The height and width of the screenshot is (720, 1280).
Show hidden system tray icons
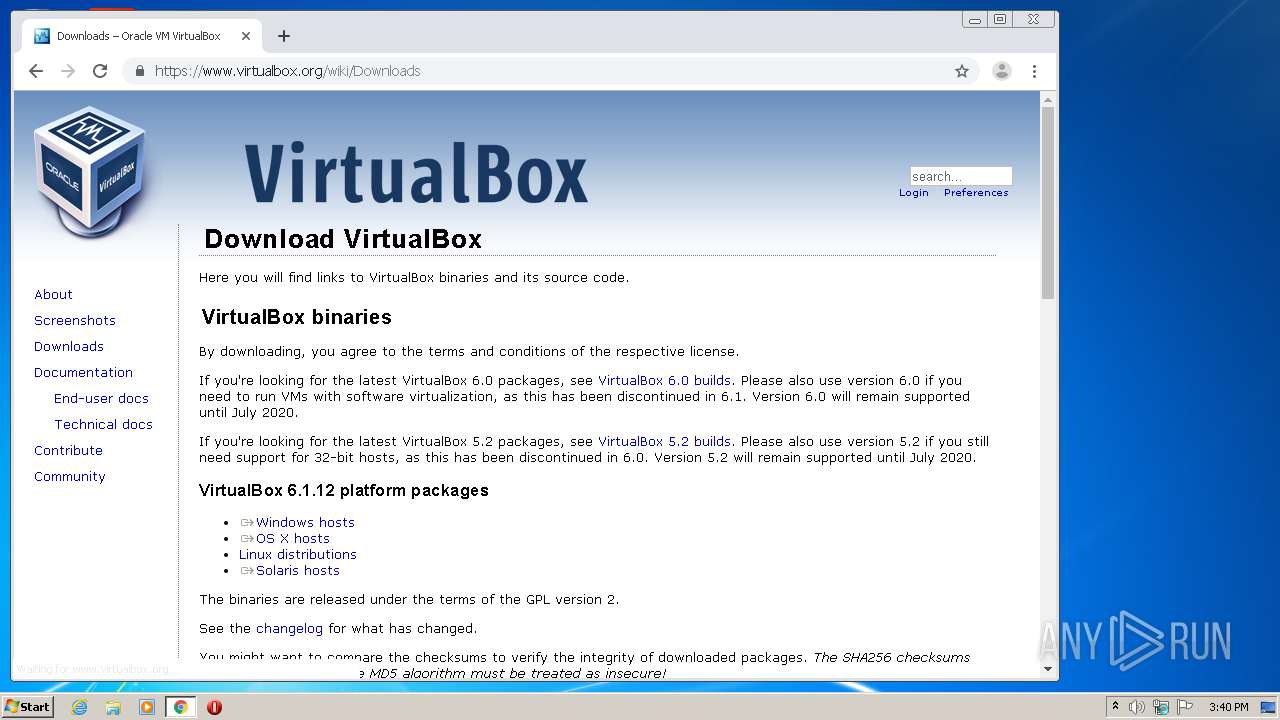click(1115, 707)
